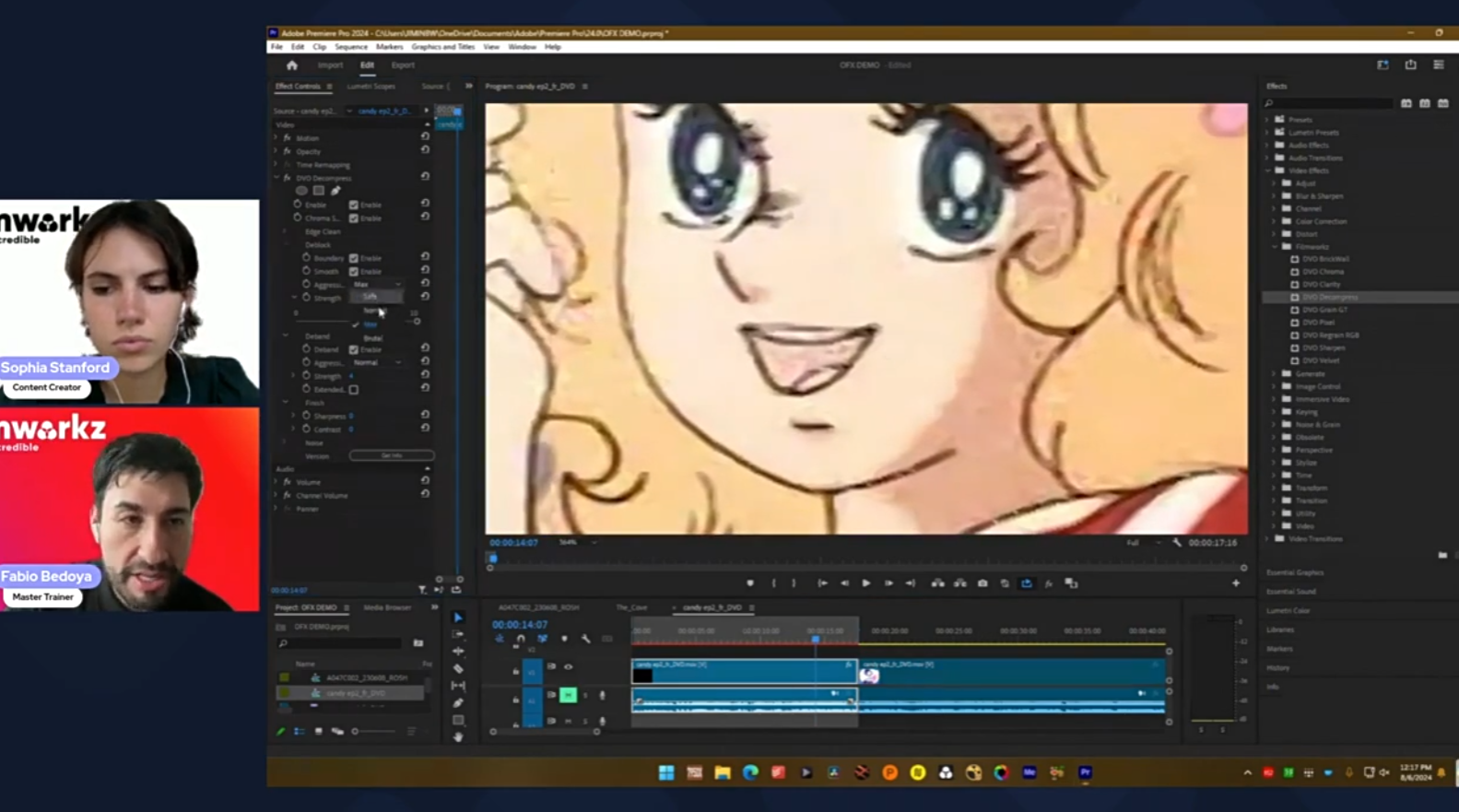The height and width of the screenshot is (812, 1459).
Task: Select the Selection tool in timeline toolbar
Action: tap(458, 618)
